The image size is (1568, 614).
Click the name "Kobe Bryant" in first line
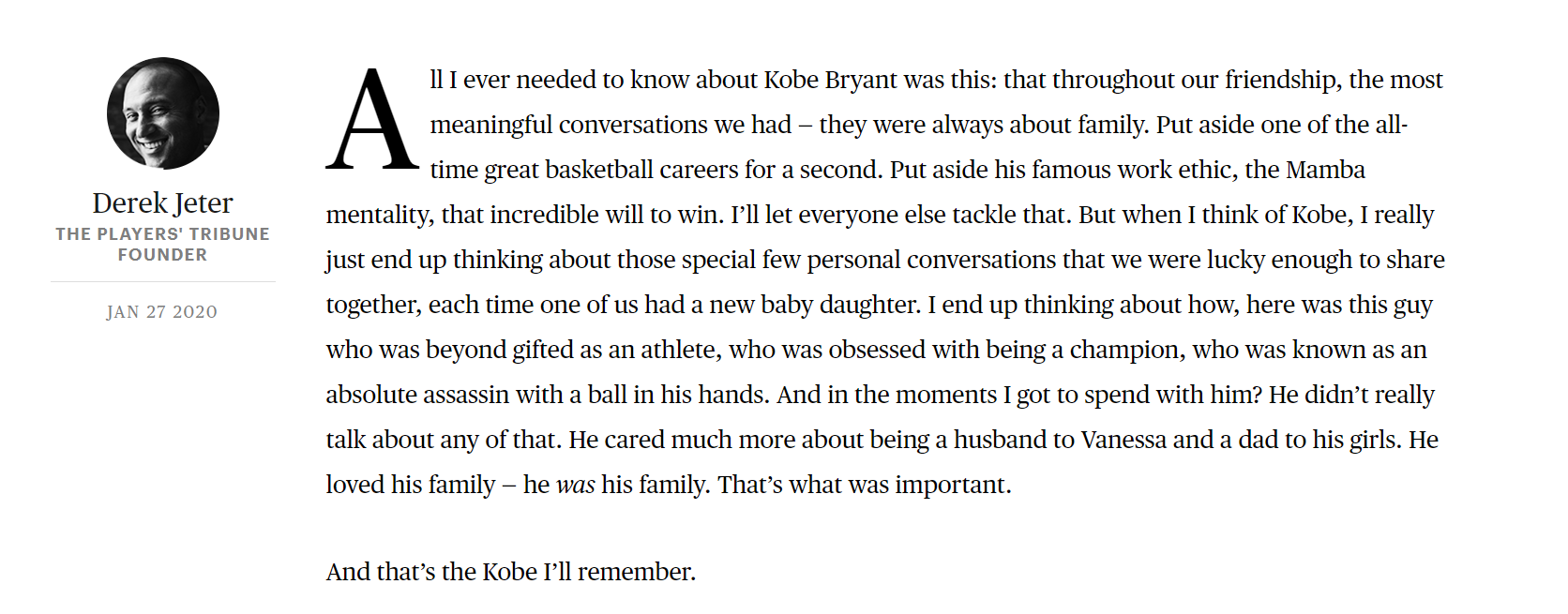831,80
